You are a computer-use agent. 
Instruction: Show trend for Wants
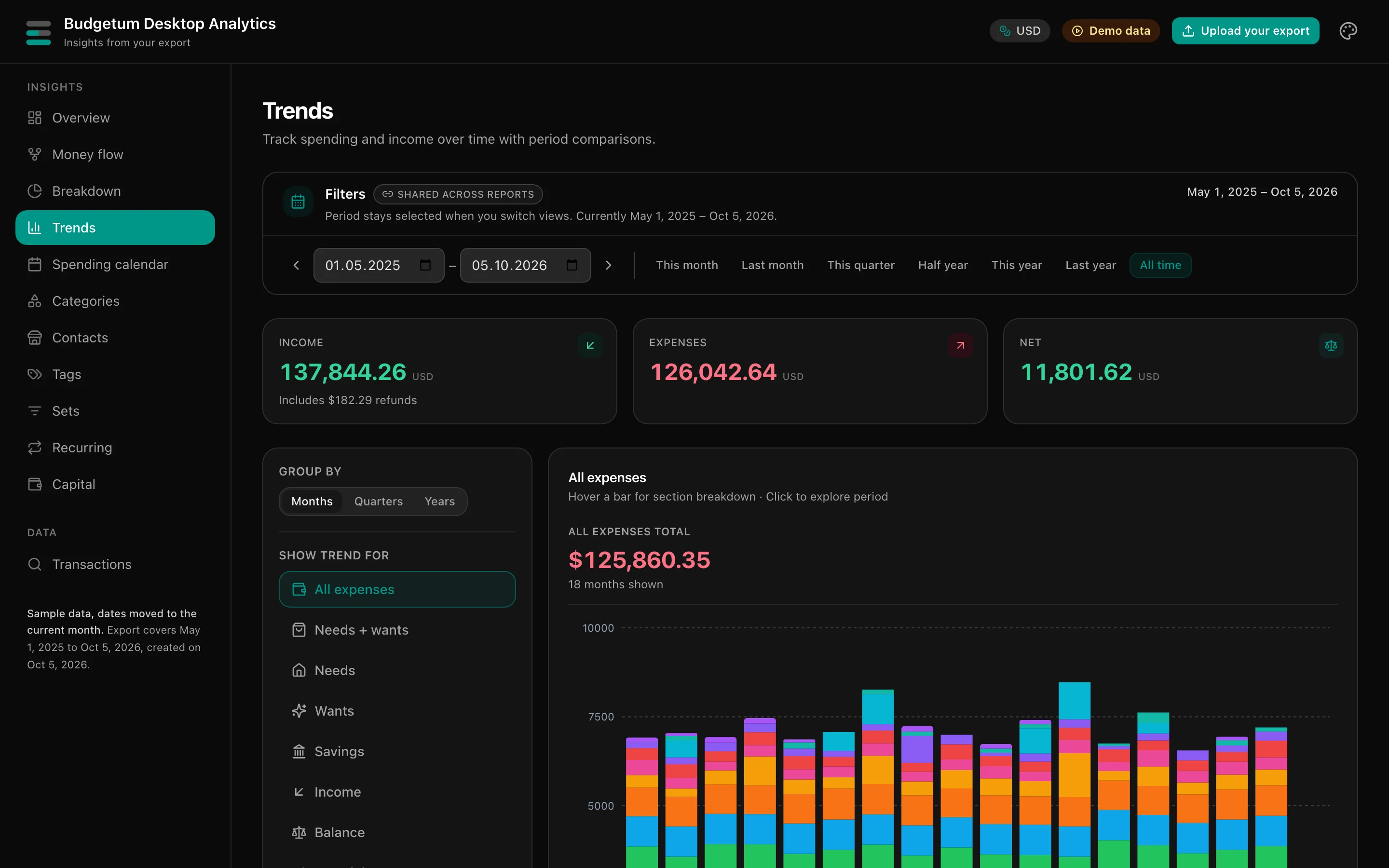[x=397, y=711]
